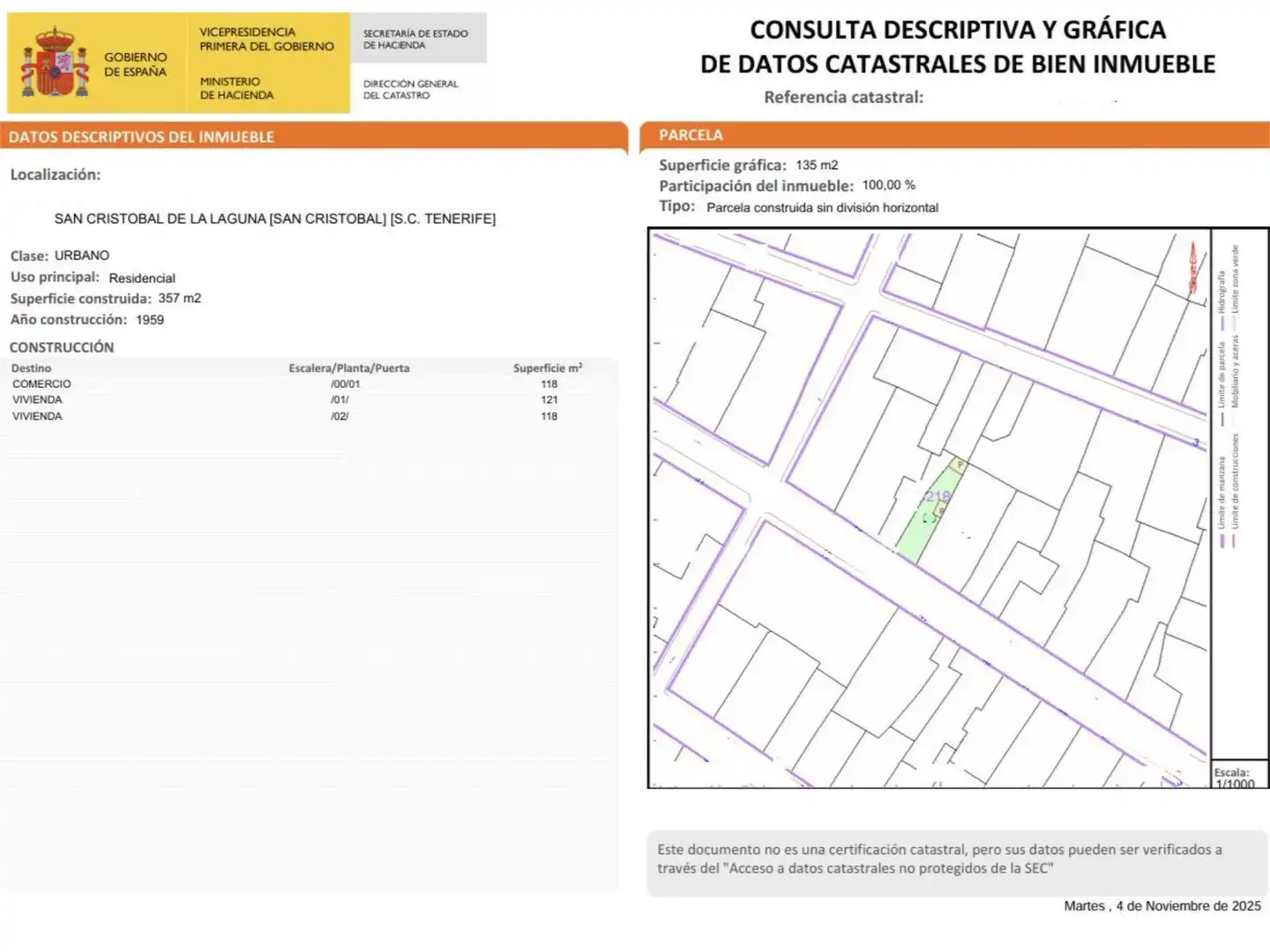Viewport: 1270px width, 952px height.
Task: Click the 118 surface in /02/ row
Action: tap(549, 416)
